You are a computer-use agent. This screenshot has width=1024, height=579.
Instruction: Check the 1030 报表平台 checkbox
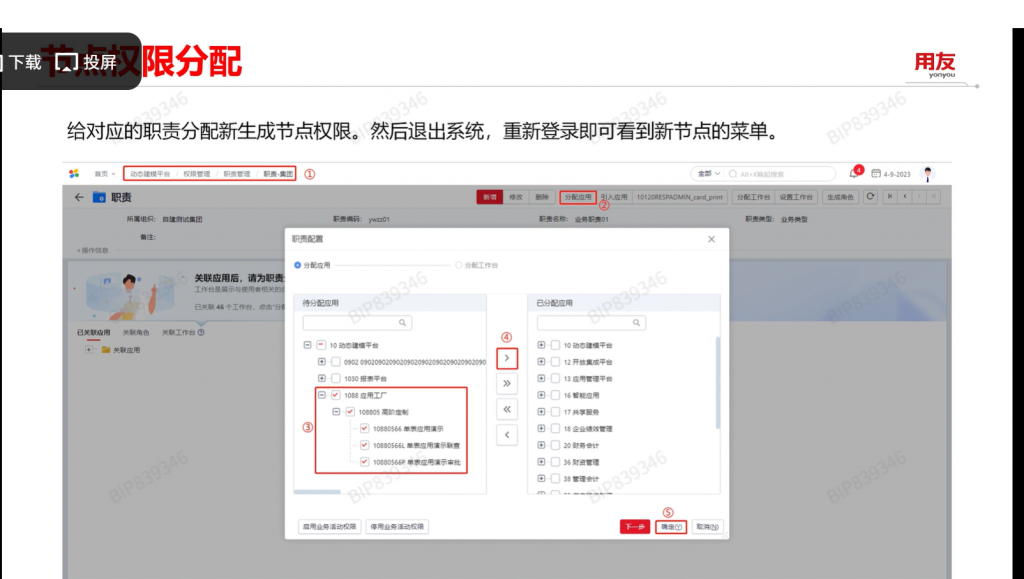(x=335, y=379)
